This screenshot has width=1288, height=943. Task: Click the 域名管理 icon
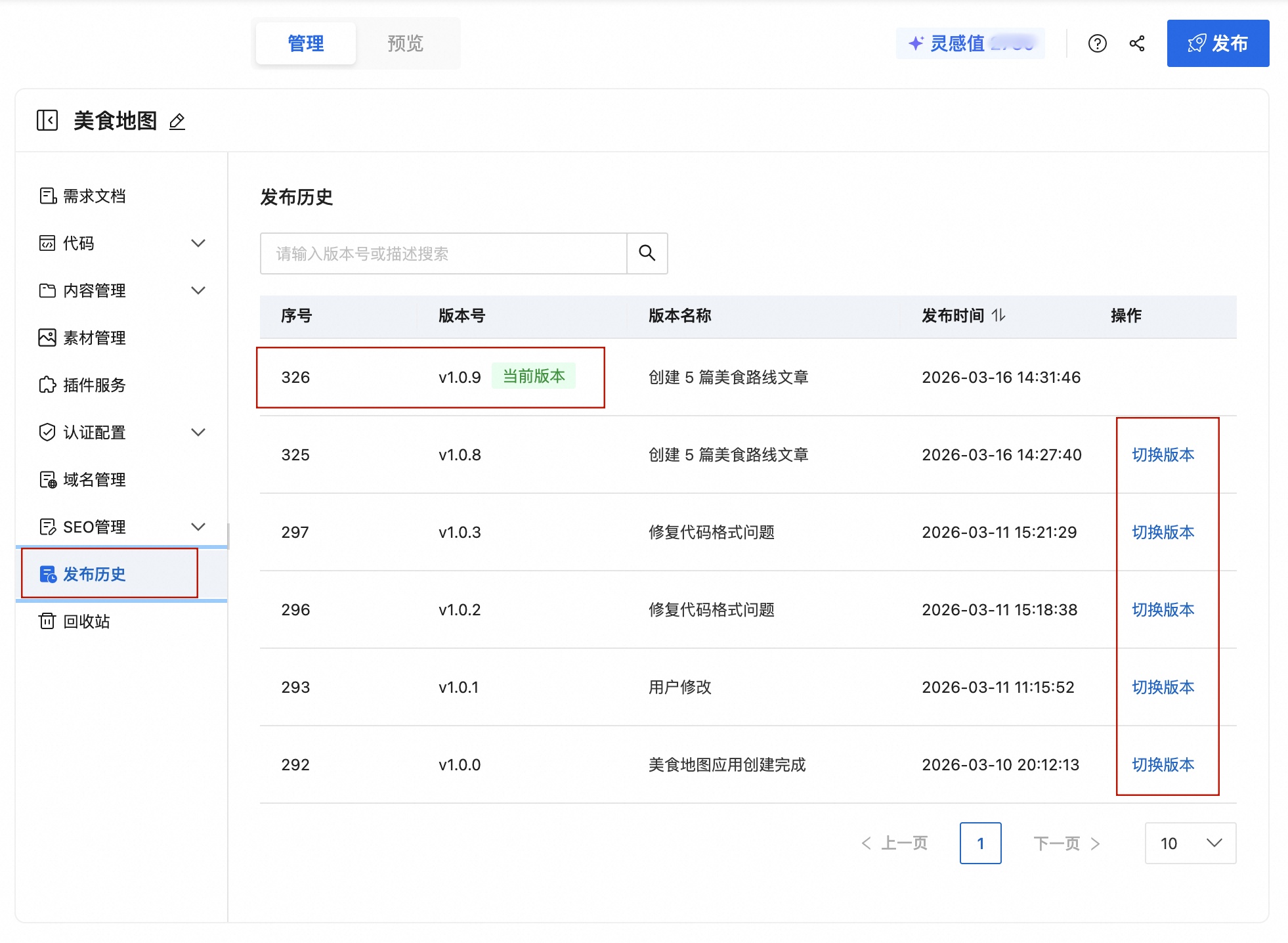point(47,479)
